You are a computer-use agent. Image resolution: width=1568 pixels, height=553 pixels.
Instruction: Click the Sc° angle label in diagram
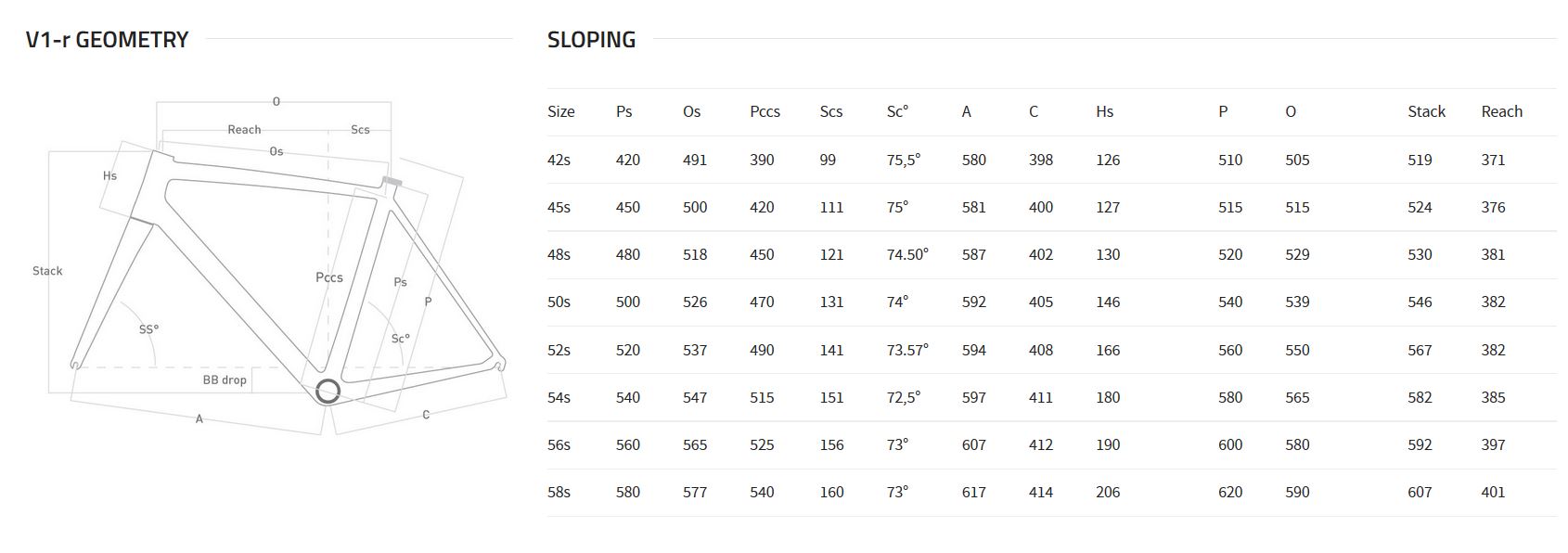click(x=400, y=339)
